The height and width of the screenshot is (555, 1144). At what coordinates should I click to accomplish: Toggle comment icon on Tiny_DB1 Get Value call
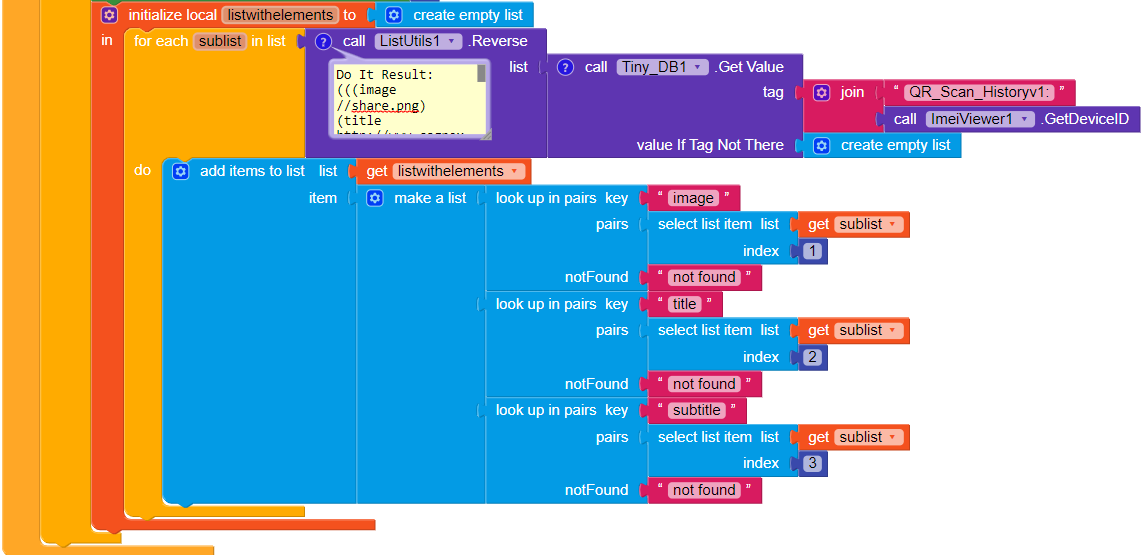[565, 67]
